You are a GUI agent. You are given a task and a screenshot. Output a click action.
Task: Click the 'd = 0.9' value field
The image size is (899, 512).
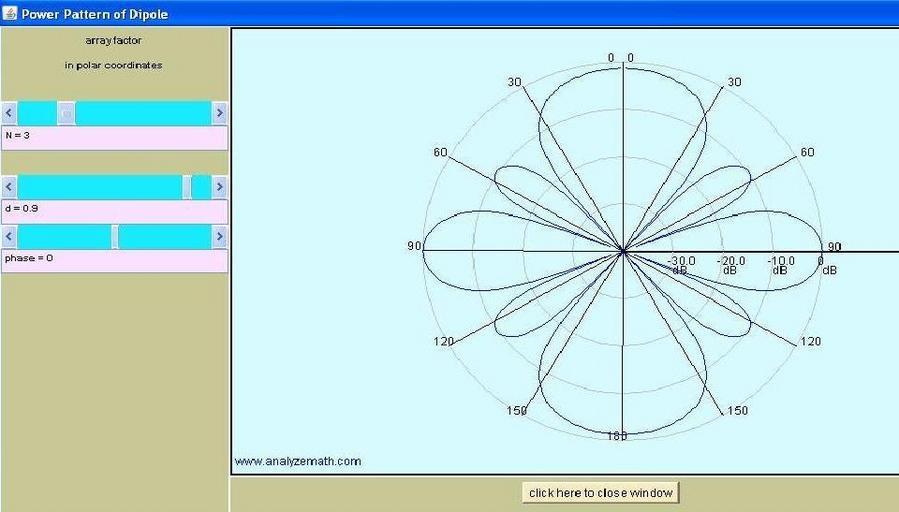[x=114, y=211]
